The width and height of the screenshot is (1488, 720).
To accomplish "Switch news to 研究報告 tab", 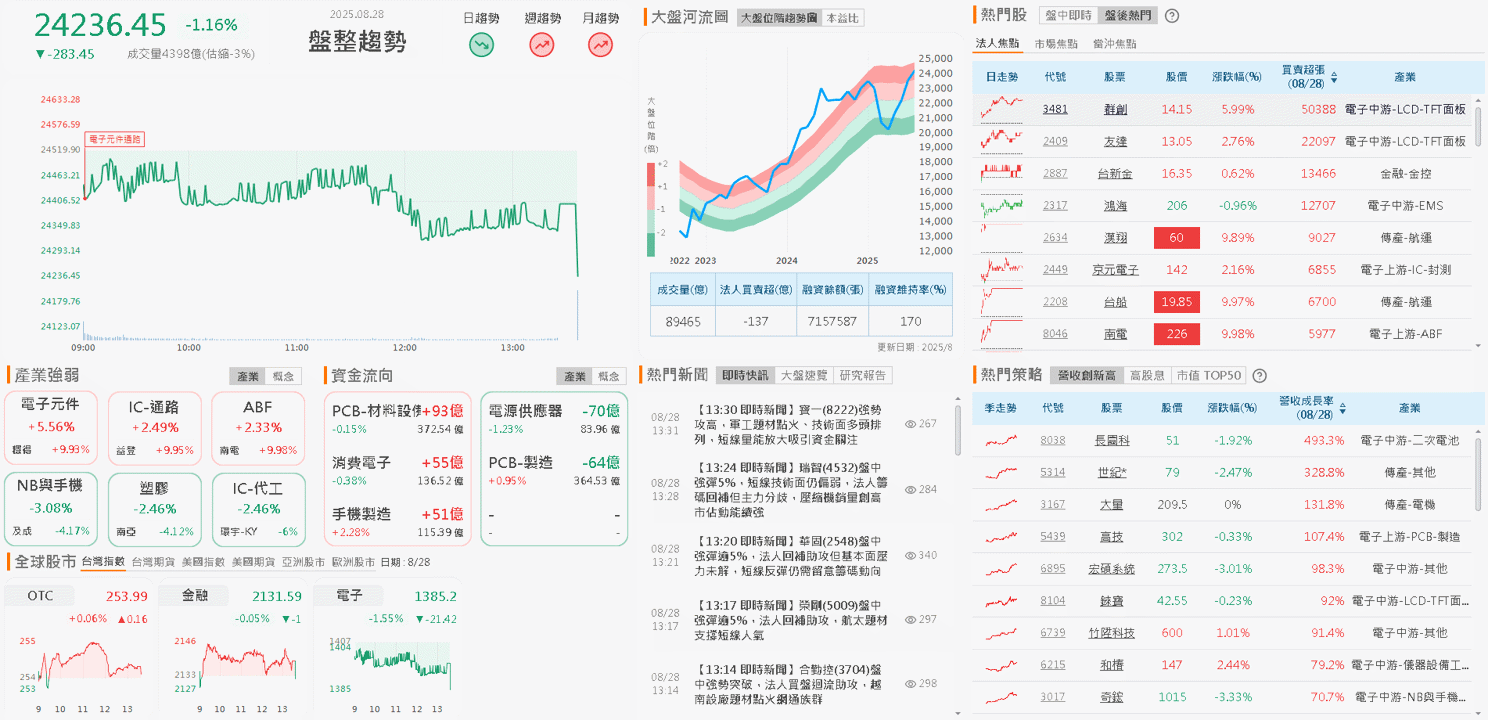I will pos(863,375).
